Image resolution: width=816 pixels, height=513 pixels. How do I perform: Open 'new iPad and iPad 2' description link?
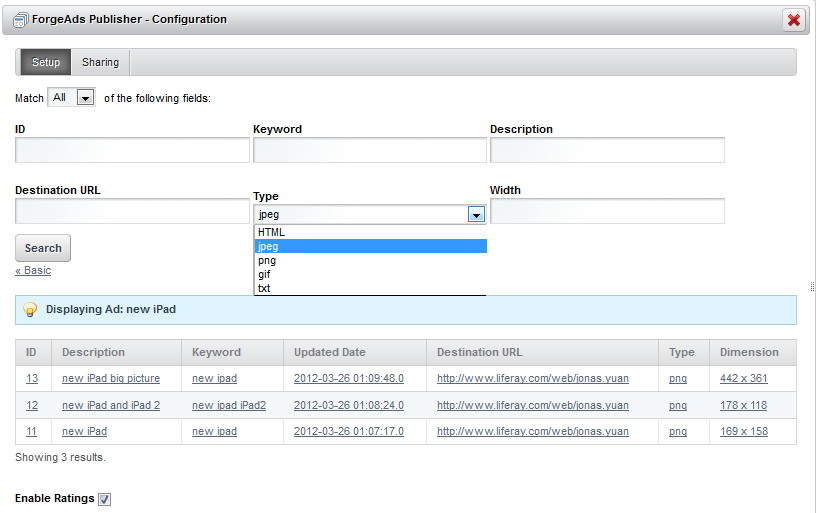pos(111,405)
